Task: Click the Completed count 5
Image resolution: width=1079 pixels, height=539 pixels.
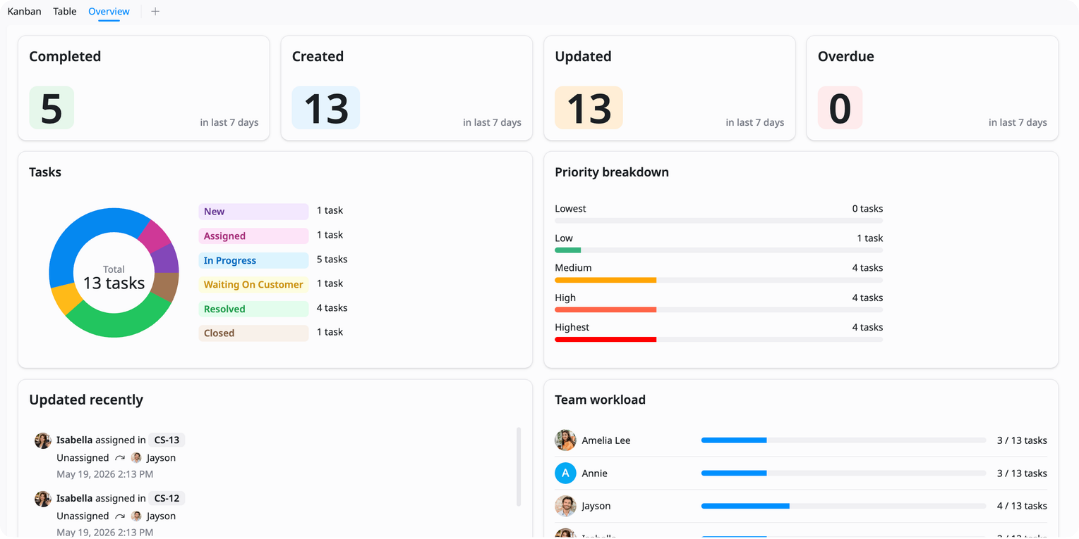Action: coord(52,108)
